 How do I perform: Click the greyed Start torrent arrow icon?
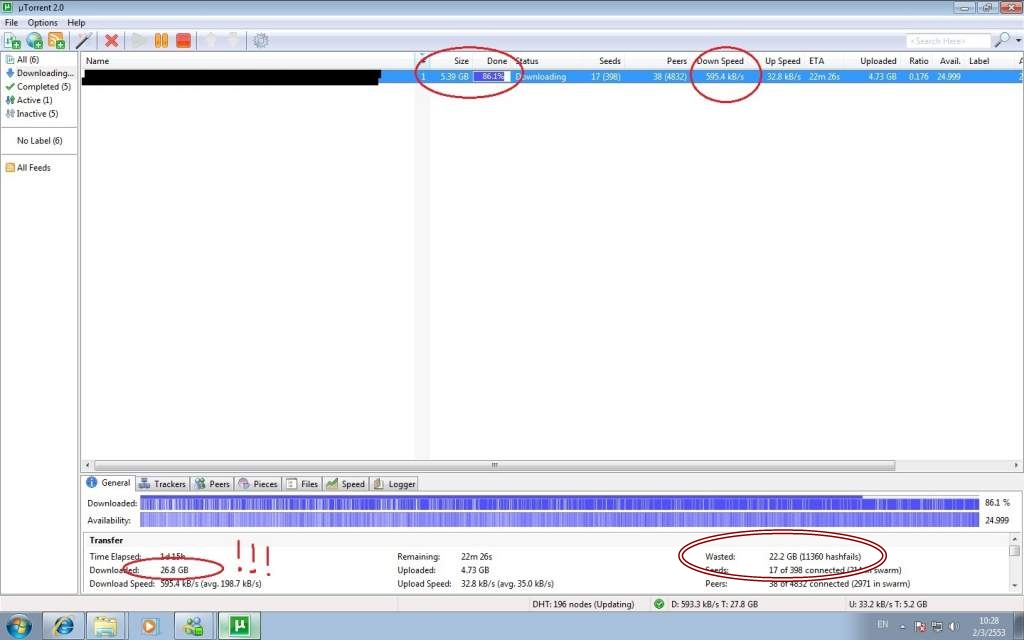pos(139,40)
